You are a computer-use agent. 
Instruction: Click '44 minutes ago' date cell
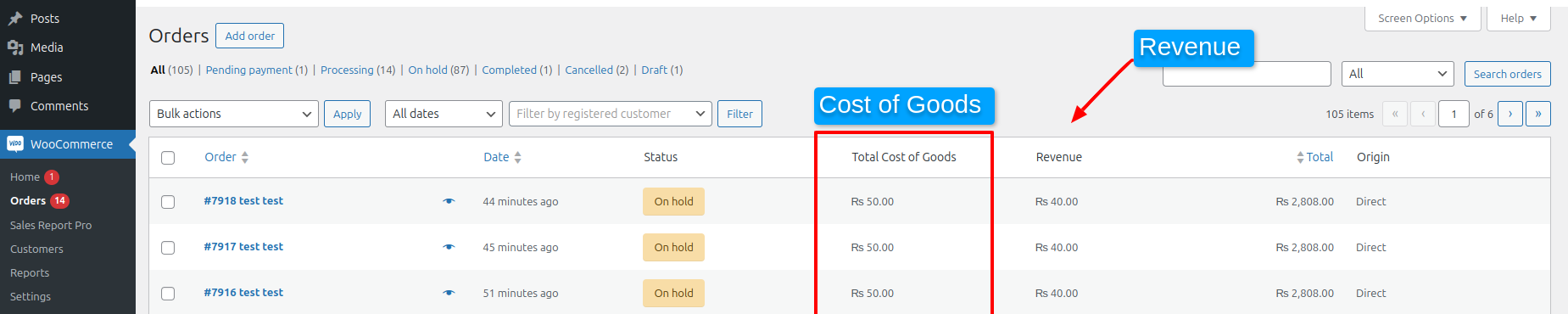tap(521, 201)
